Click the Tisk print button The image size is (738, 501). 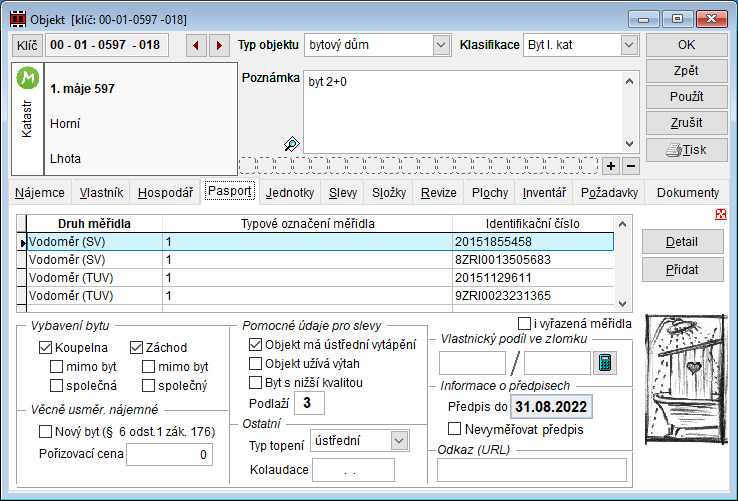(x=685, y=150)
